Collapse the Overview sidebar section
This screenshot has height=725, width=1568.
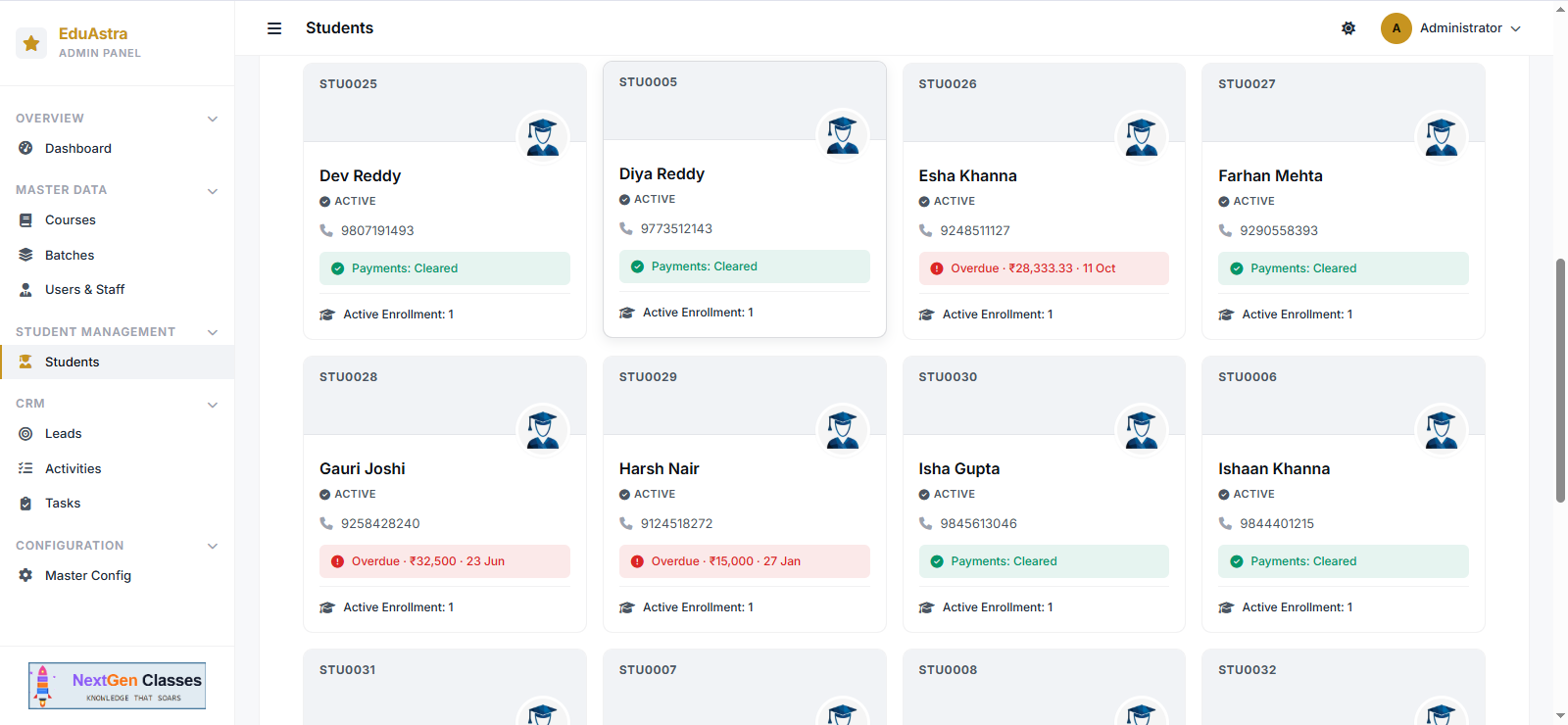pos(213,119)
